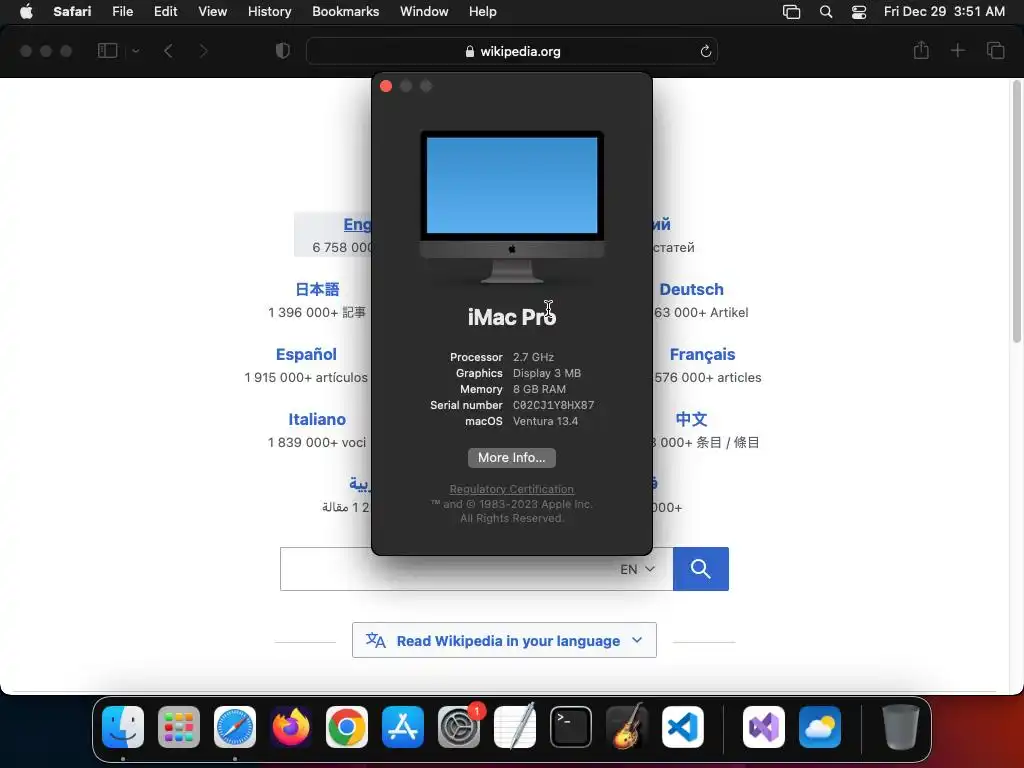The height and width of the screenshot is (768, 1024).
Task: Click the wikipedia.org address bar
Action: click(x=512, y=51)
